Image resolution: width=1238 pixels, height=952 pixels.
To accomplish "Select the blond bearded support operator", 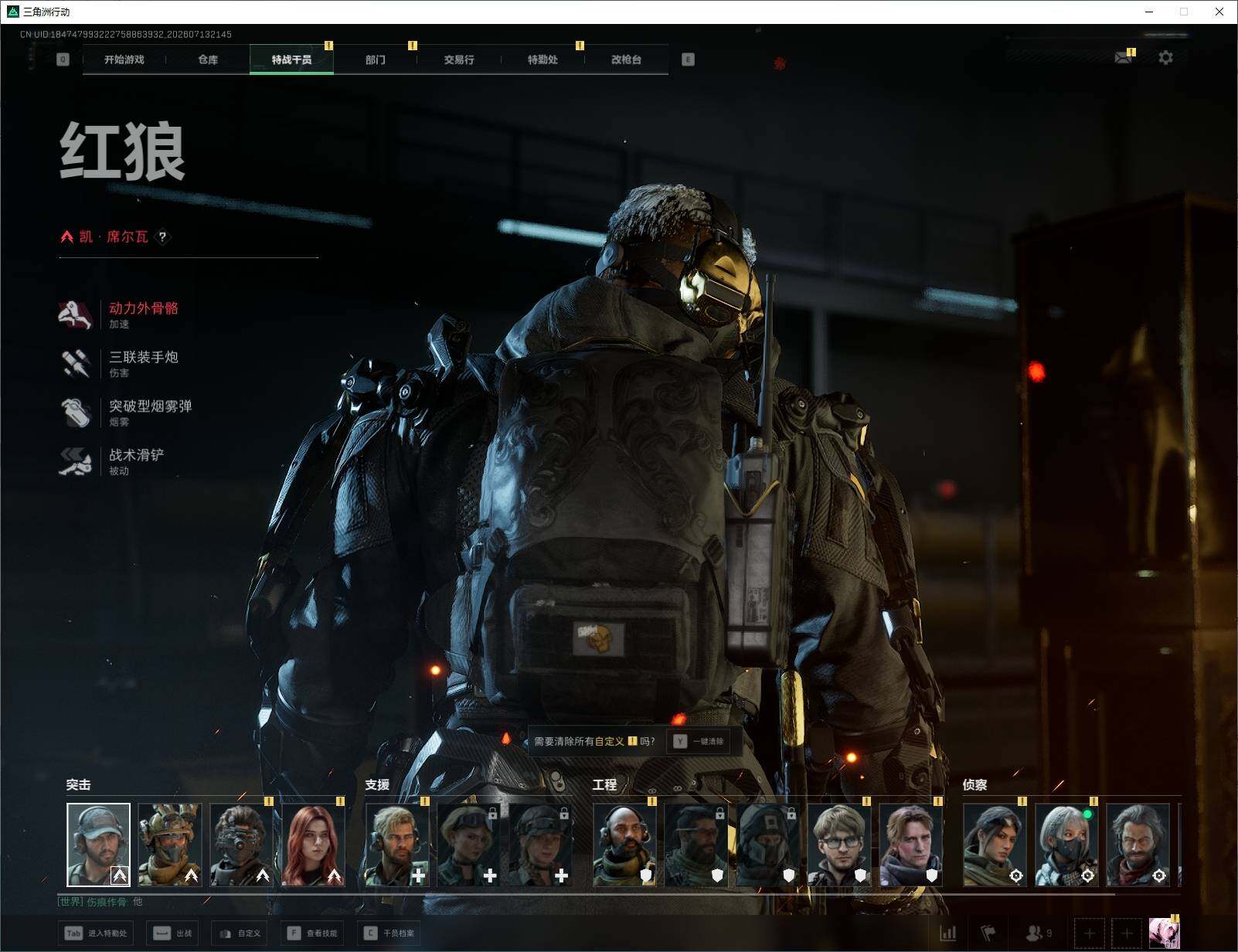I will point(397,845).
